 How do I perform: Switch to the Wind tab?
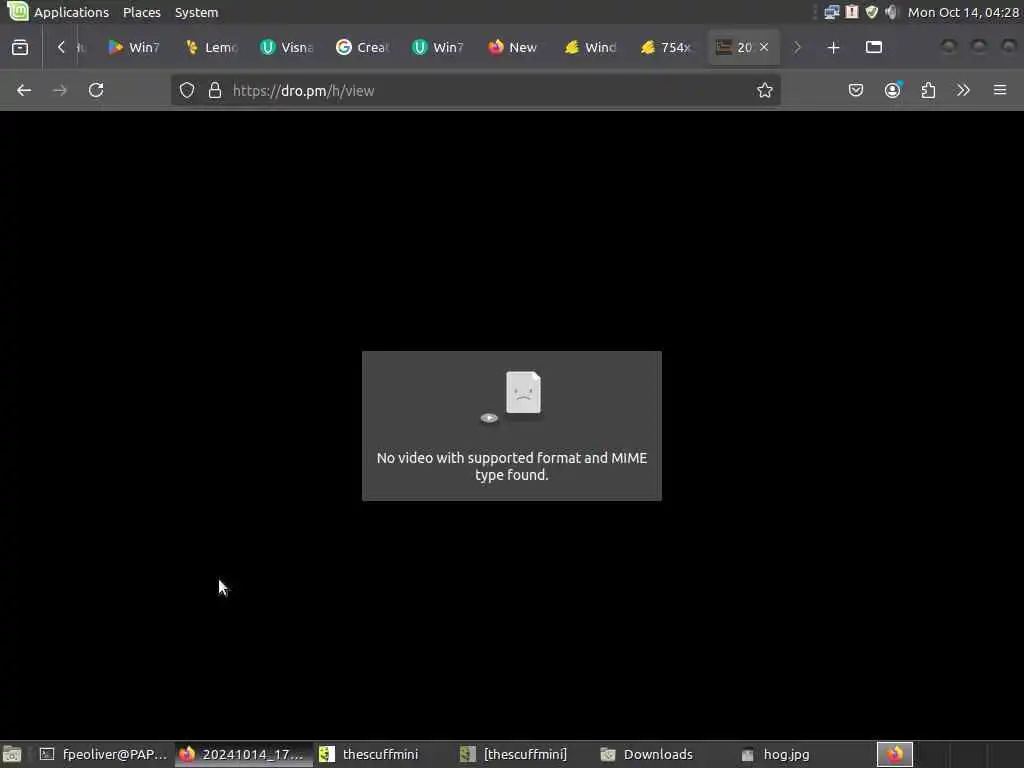(590, 47)
